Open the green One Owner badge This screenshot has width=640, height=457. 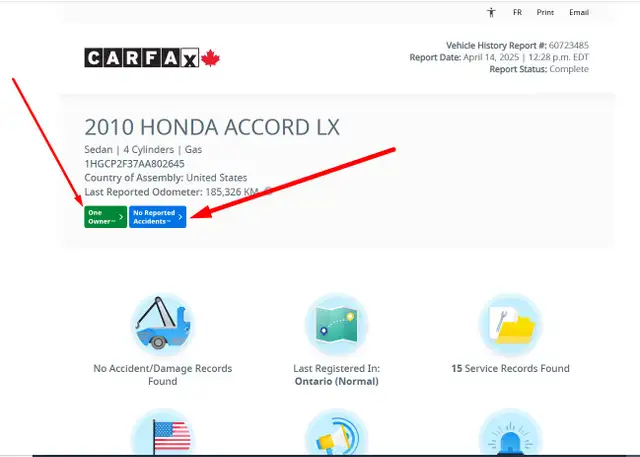(x=105, y=217)
